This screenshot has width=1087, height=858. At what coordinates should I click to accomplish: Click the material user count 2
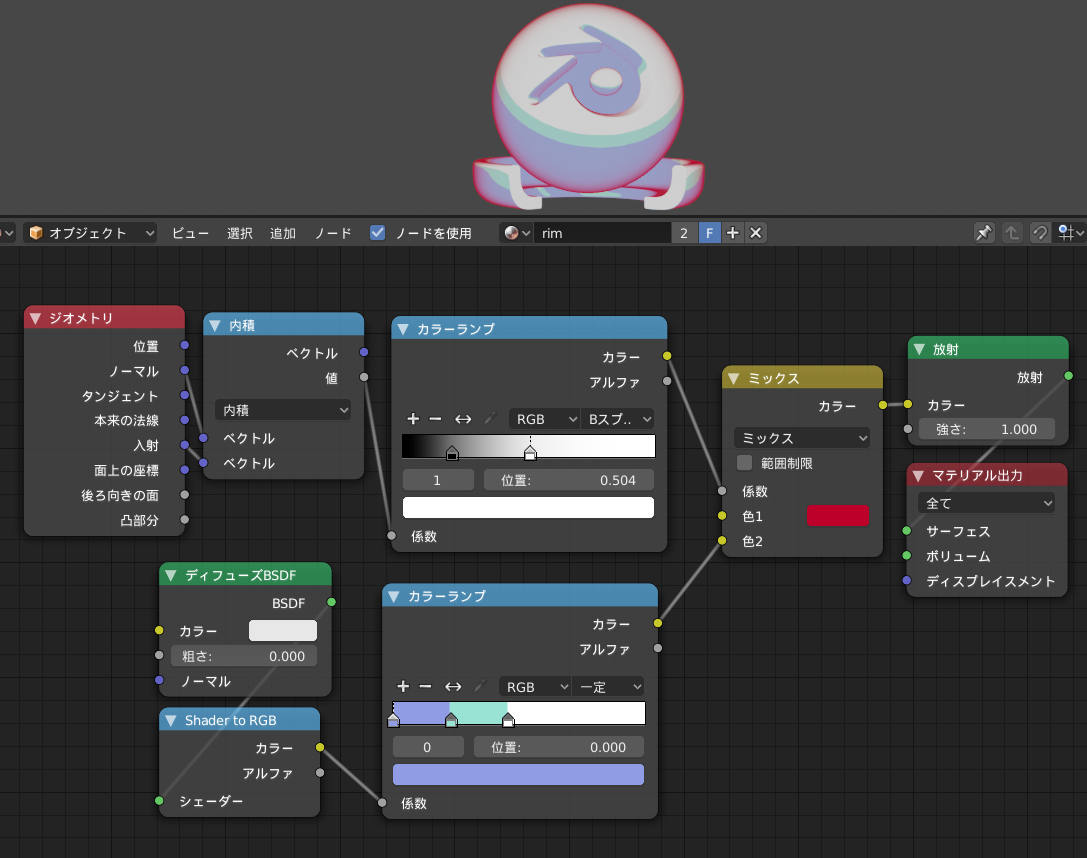[x=684, y=233]
